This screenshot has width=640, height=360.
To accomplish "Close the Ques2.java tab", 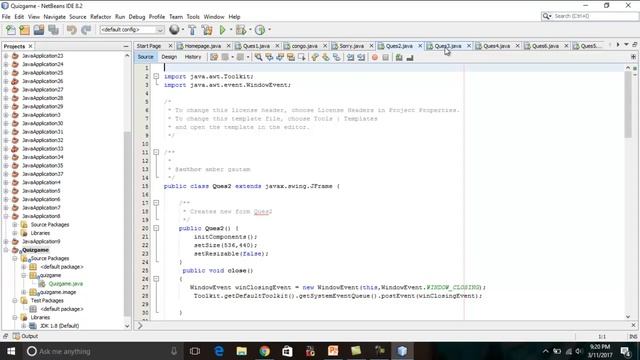I will [420, 46].
